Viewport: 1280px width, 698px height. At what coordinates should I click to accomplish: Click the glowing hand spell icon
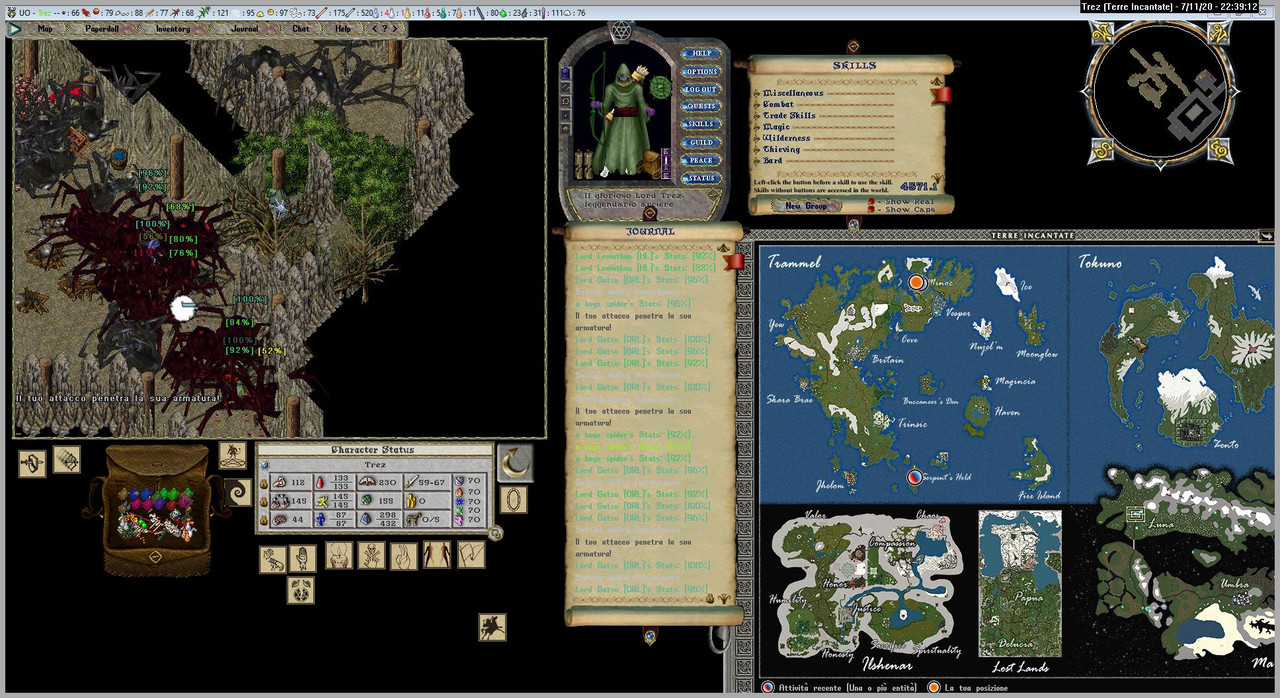coord(303,558)
